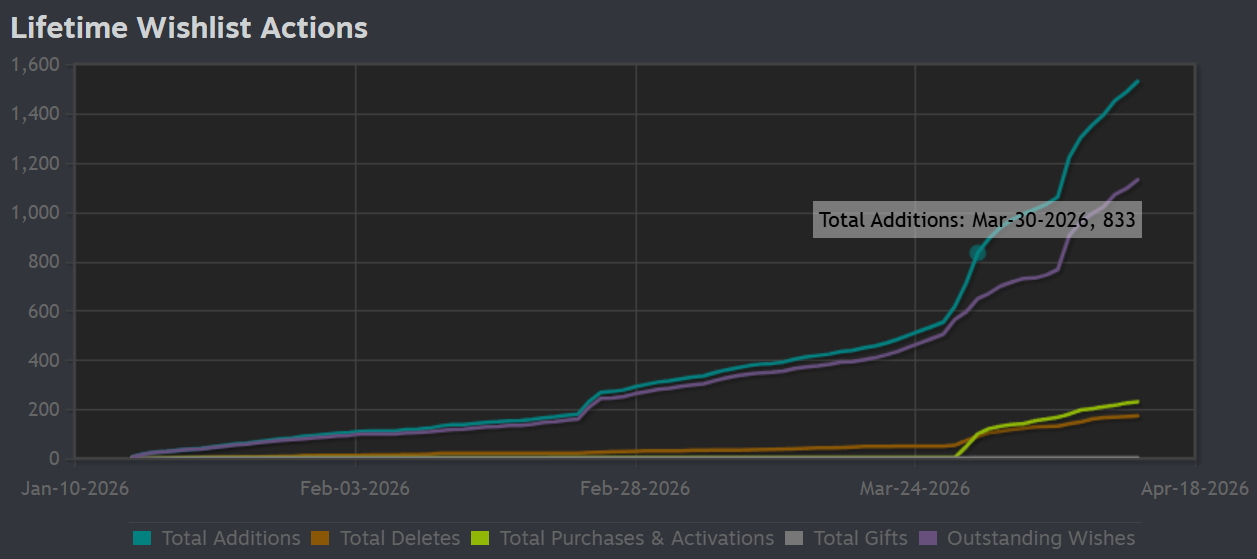
Task: Click the purple Outstanding Wishes legend swatch
Action: (x=927, y=539)
